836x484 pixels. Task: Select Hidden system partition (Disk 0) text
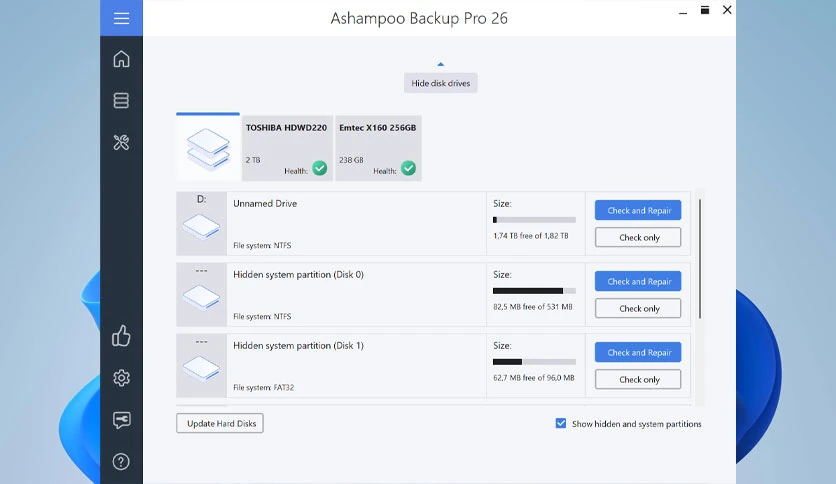pyautogui.click(x=298, y=275)
